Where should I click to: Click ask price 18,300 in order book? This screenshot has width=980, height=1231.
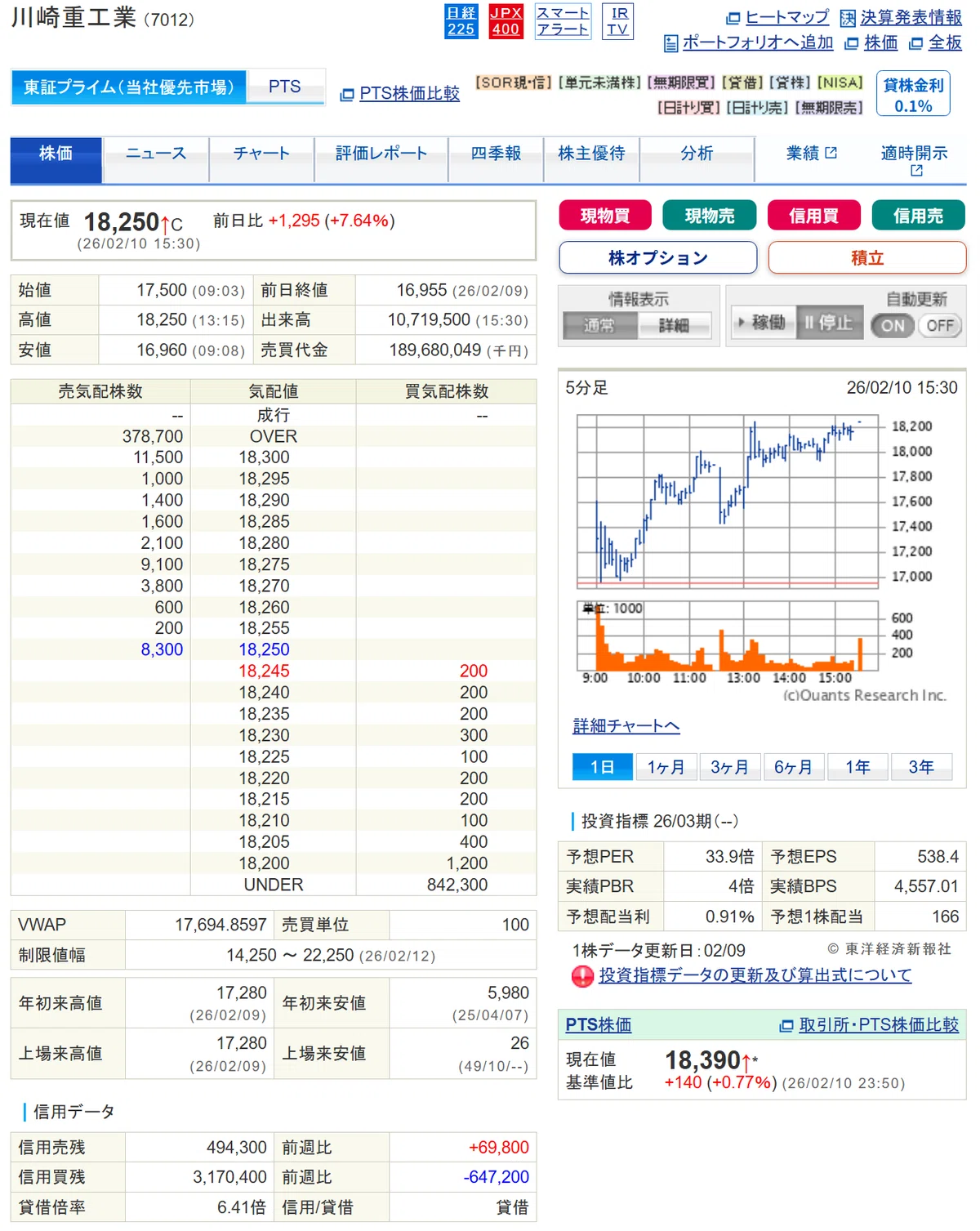[x=265, y=457]
